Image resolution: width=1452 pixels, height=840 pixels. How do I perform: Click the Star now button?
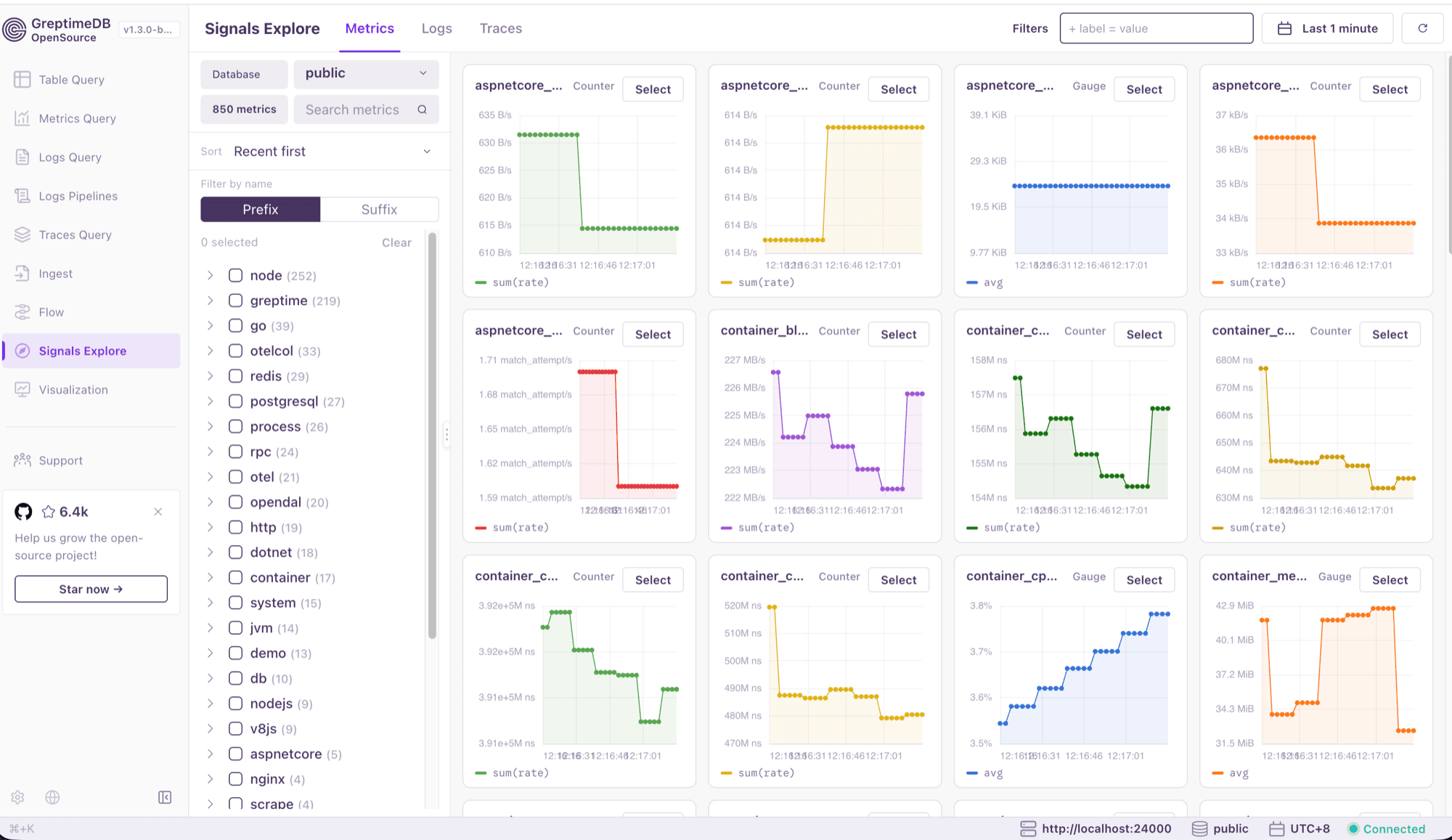point(91,589)
